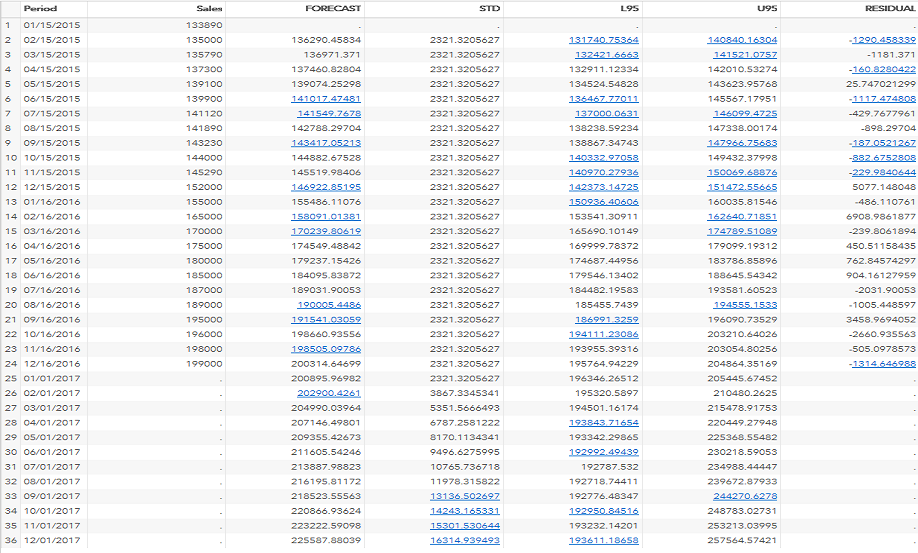Open residual link -1314.646988
Image resolution: width=918 pixels, height=553 pixels.
[882, 363]
